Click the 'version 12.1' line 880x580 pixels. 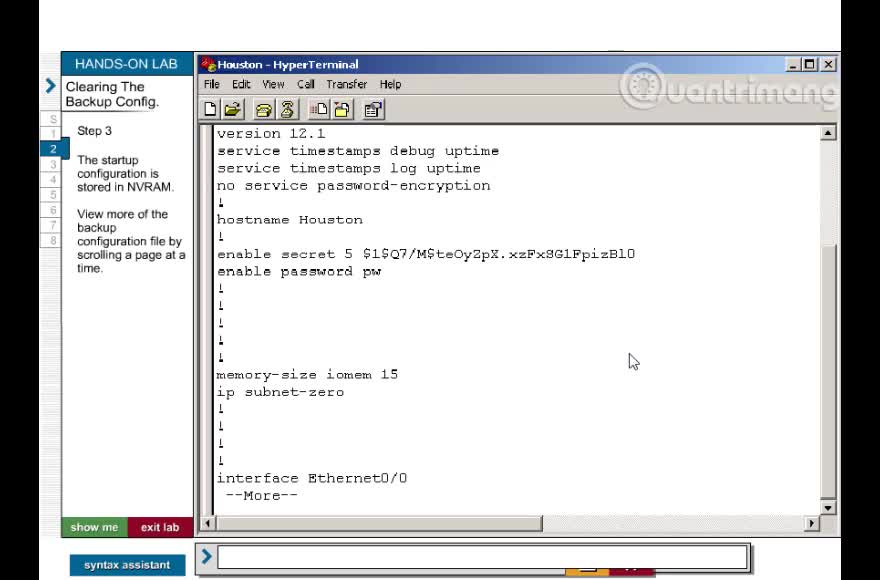[271, 134]
